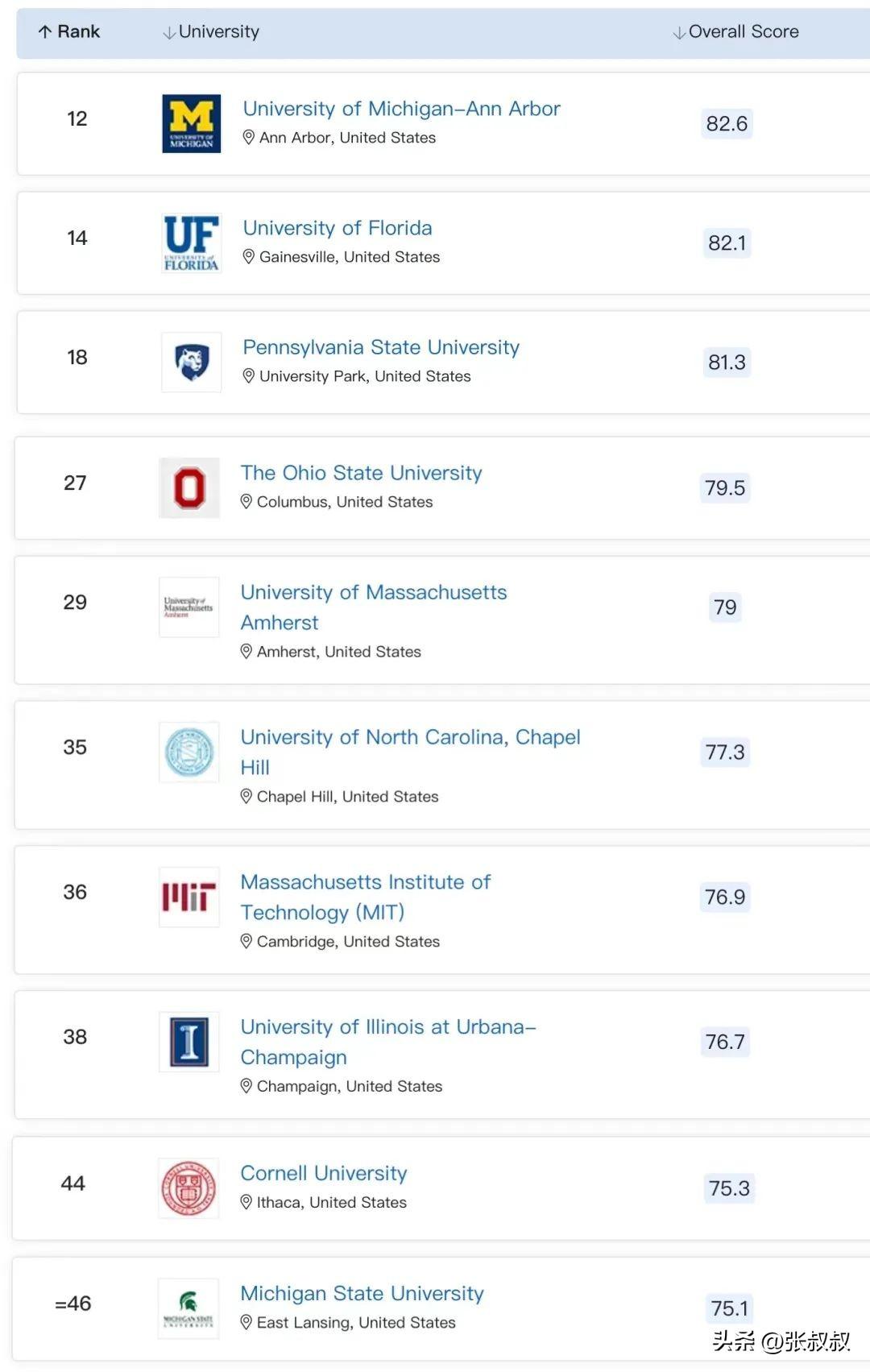Click the University of Michigan logo
The image size is (870, 1372).
[191, 123]
